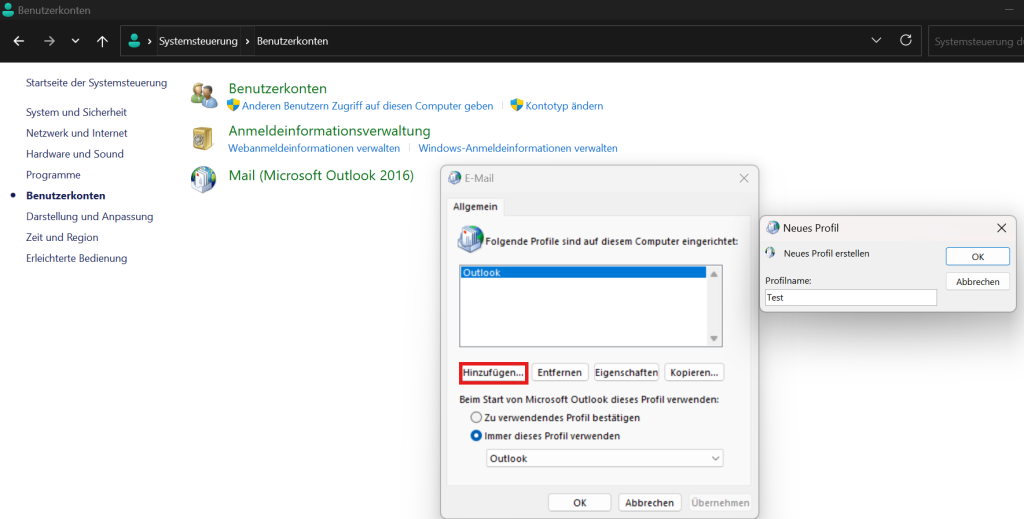Screen dimensions: 1024x519
Task: Confirm Neues Profil with OK
Action: pyautogui.click(x=978, y=257)
